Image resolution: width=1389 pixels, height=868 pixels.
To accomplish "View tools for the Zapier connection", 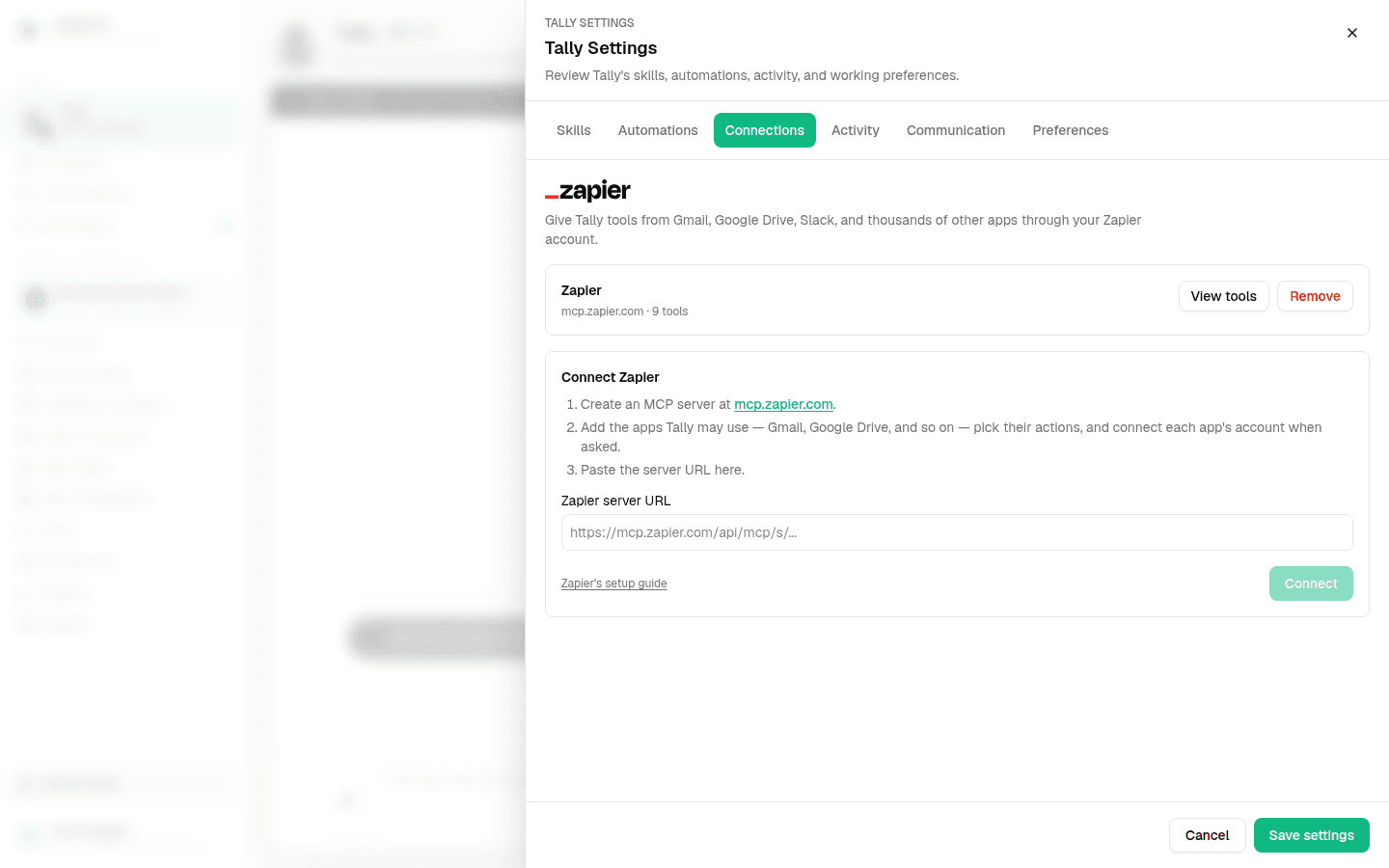I will pos(1224,296).
